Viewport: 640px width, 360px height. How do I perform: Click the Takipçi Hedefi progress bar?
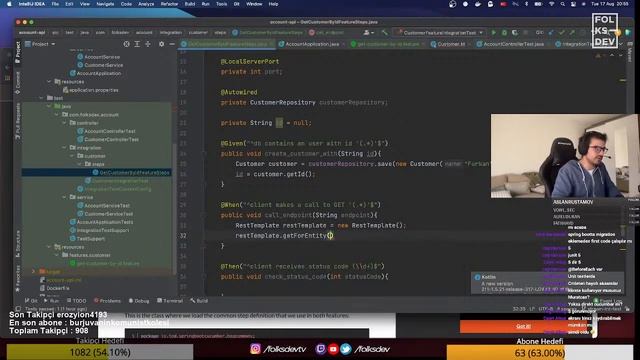pyautogui.click(x=100, y=352)
